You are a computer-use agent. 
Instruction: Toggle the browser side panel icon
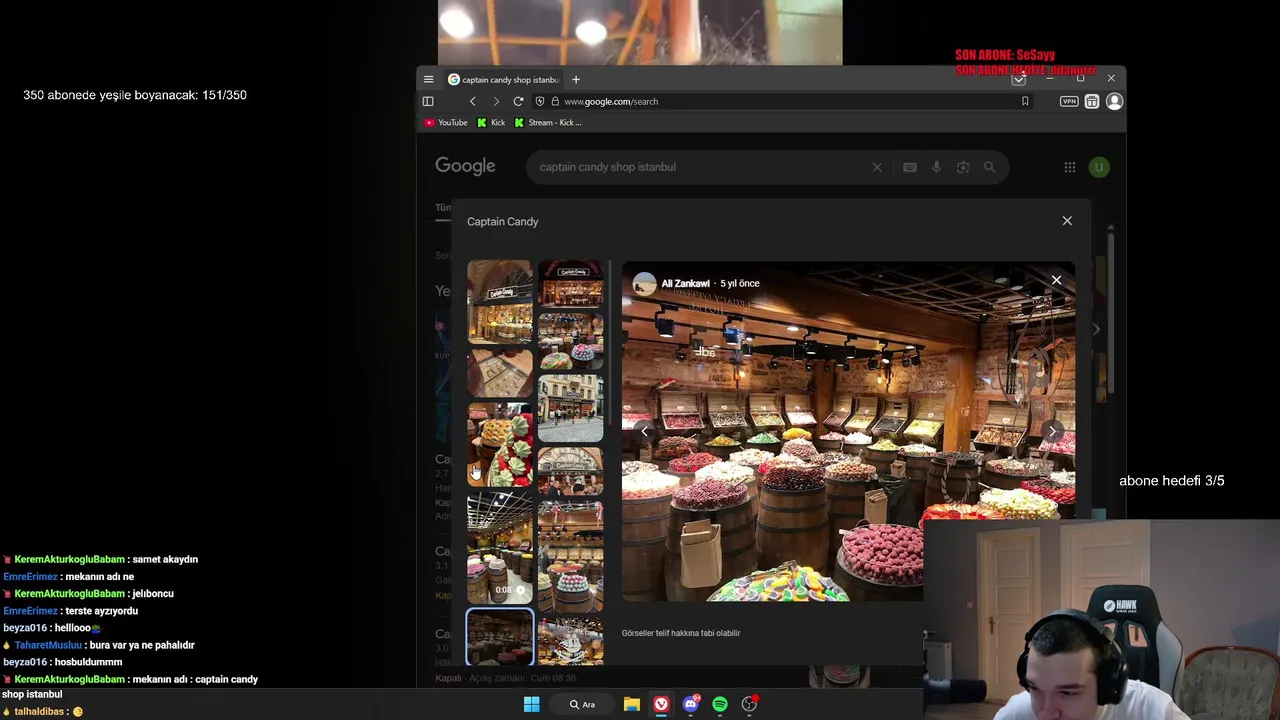coord(428,101)
